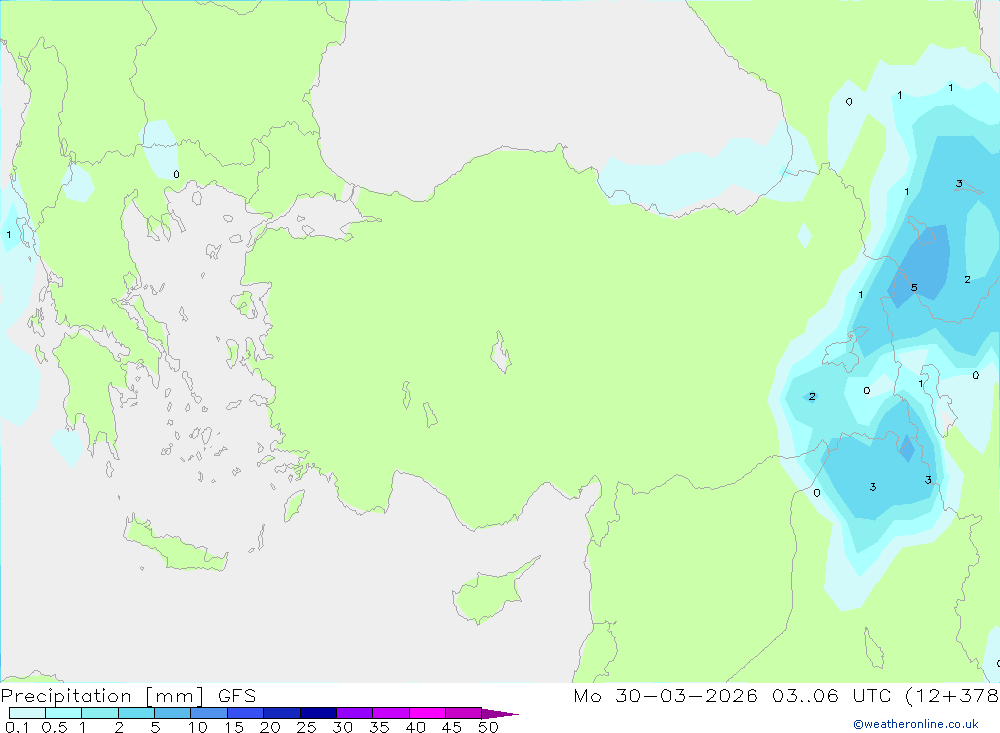Viewport: 1000px width, 733px height.
Task: Click the 5–10 mm legend swatch
Action: click(x=173, y=713)
